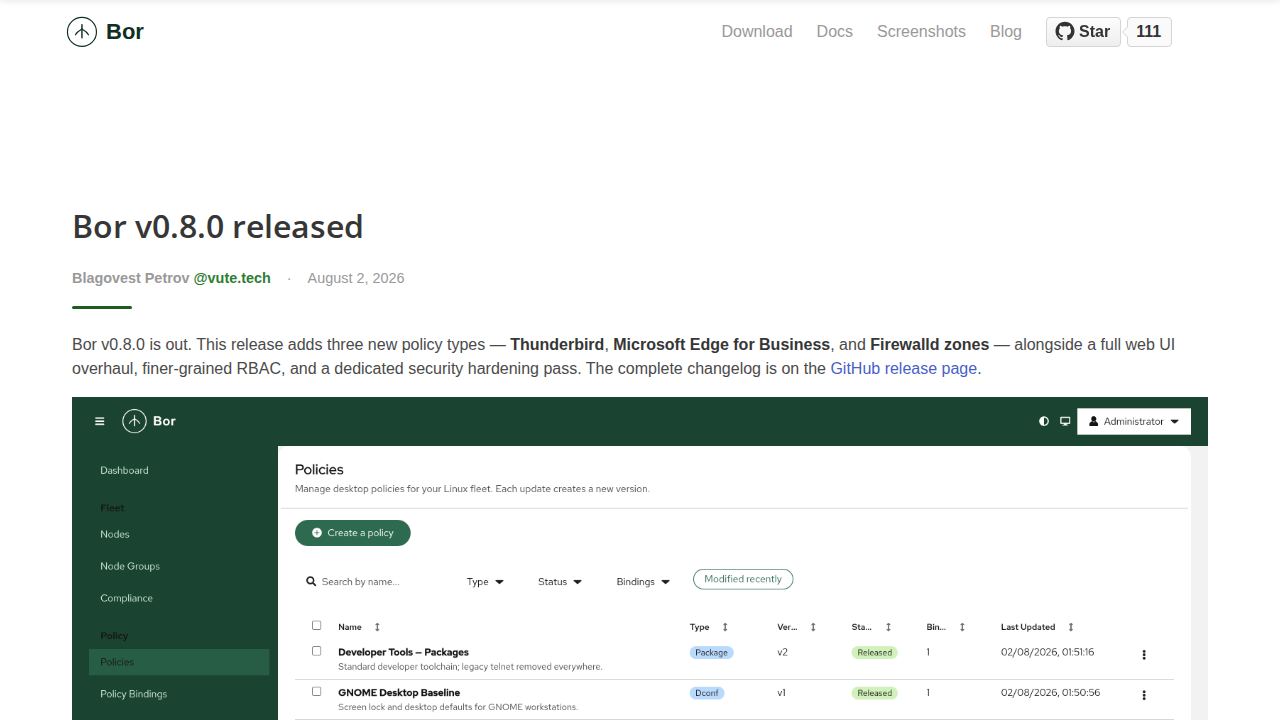Sort the table by Type column arrows
Screen dimensions: 1280x720
(x=725, y=627)
